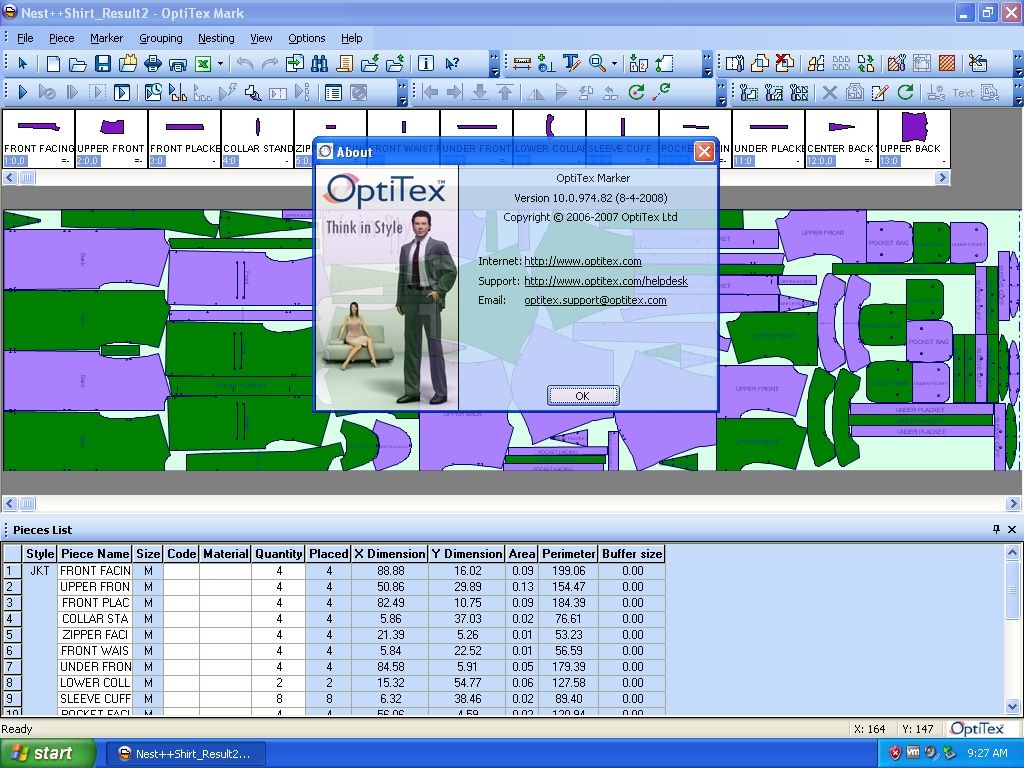This screenshot has width=1024, height=768.
Task: Activate the What's This help pointer
Action: pyautogui.click(x=452, y=63)
